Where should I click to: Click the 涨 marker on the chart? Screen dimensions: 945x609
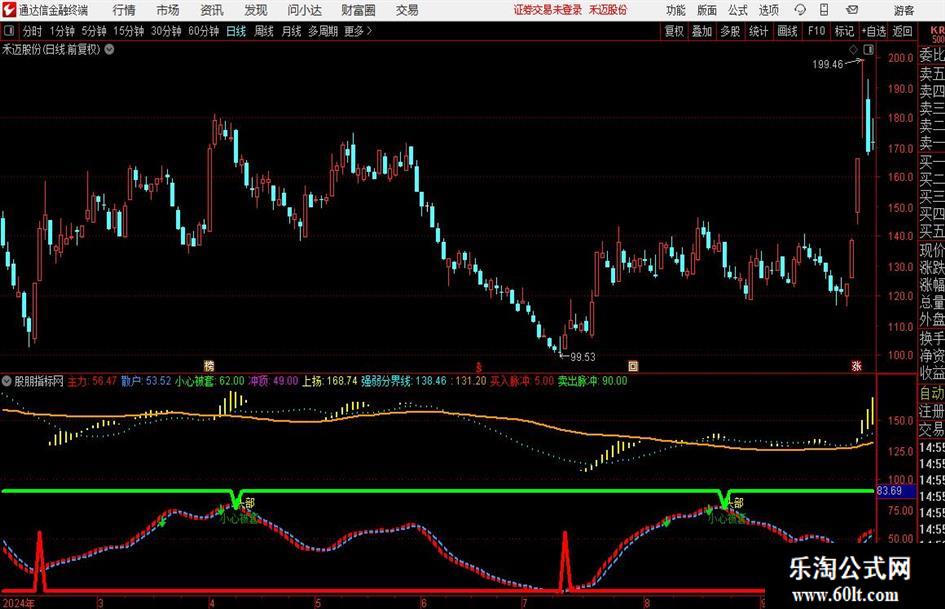pos(856,365)
